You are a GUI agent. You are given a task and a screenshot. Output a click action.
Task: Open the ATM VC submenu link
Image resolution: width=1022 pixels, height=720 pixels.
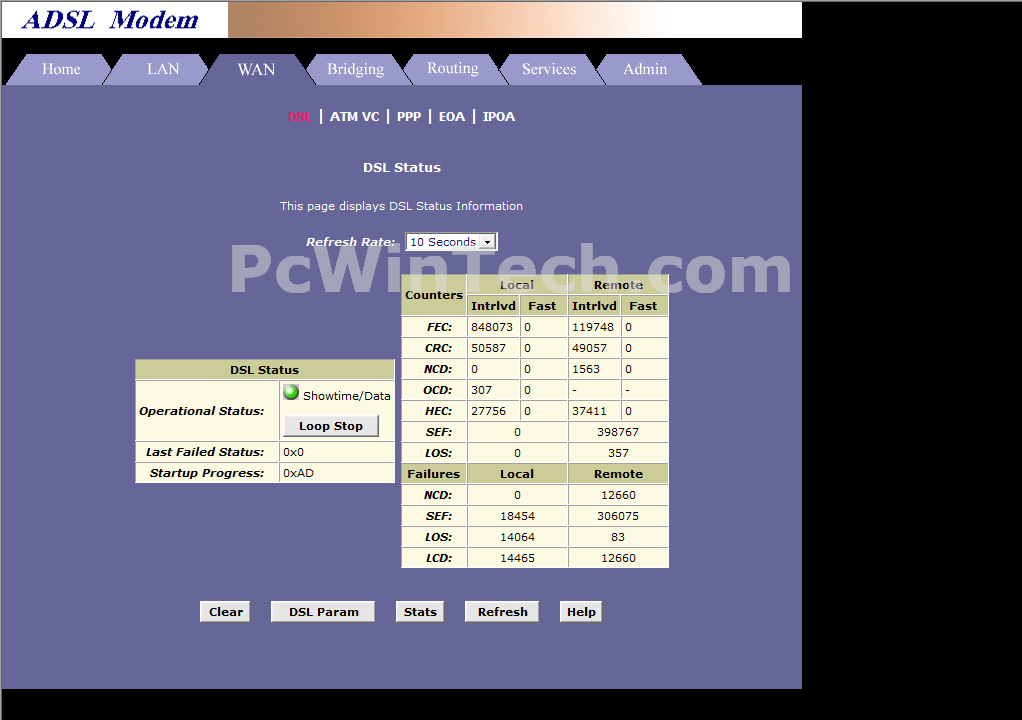pos(355,117)
